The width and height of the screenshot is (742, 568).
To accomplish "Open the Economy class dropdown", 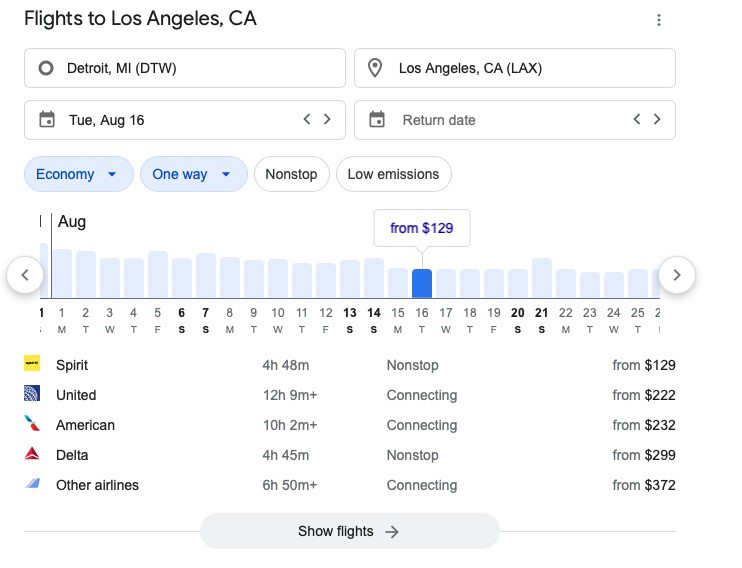I will 78,174.
